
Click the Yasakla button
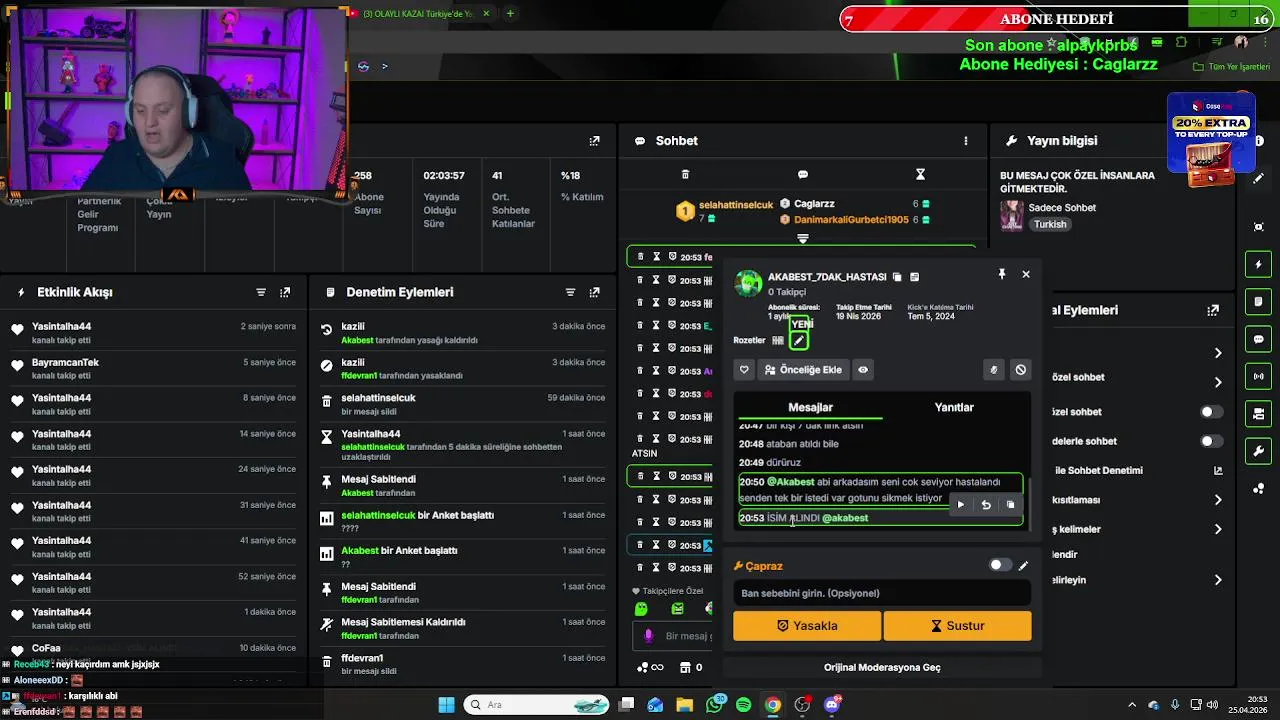click(807, 626)
